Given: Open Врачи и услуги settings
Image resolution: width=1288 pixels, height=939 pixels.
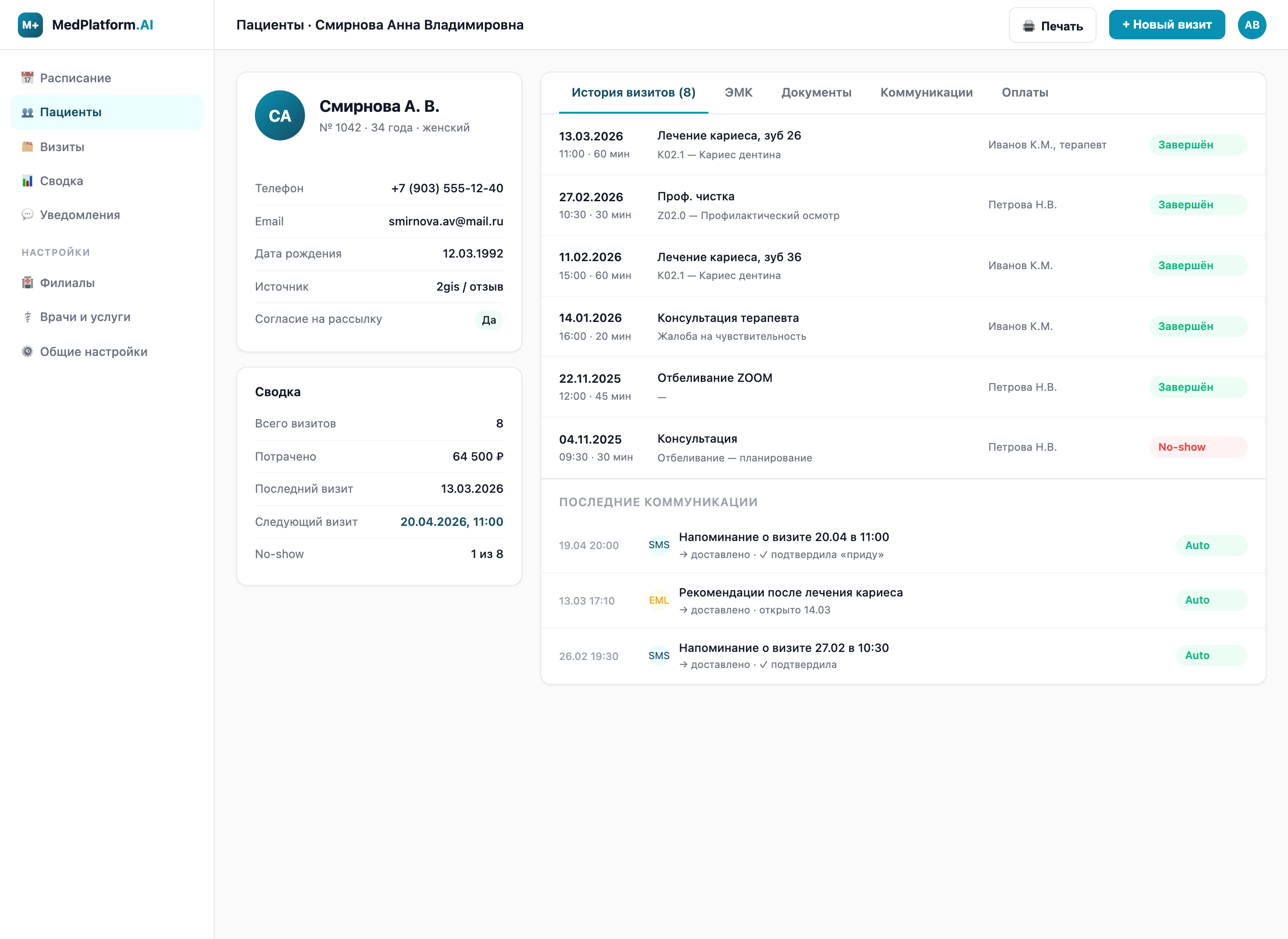Looking at the screenshot, I should pos(107,317).
